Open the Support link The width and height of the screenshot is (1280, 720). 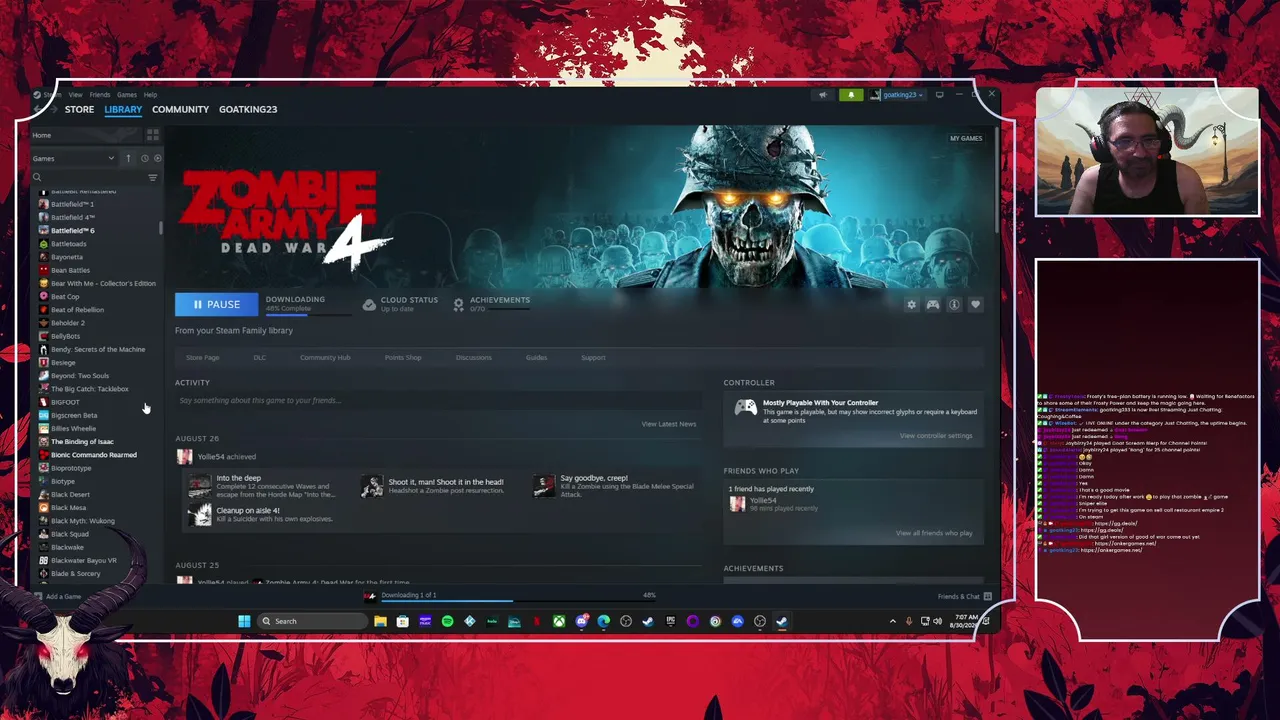click(593, 357)
